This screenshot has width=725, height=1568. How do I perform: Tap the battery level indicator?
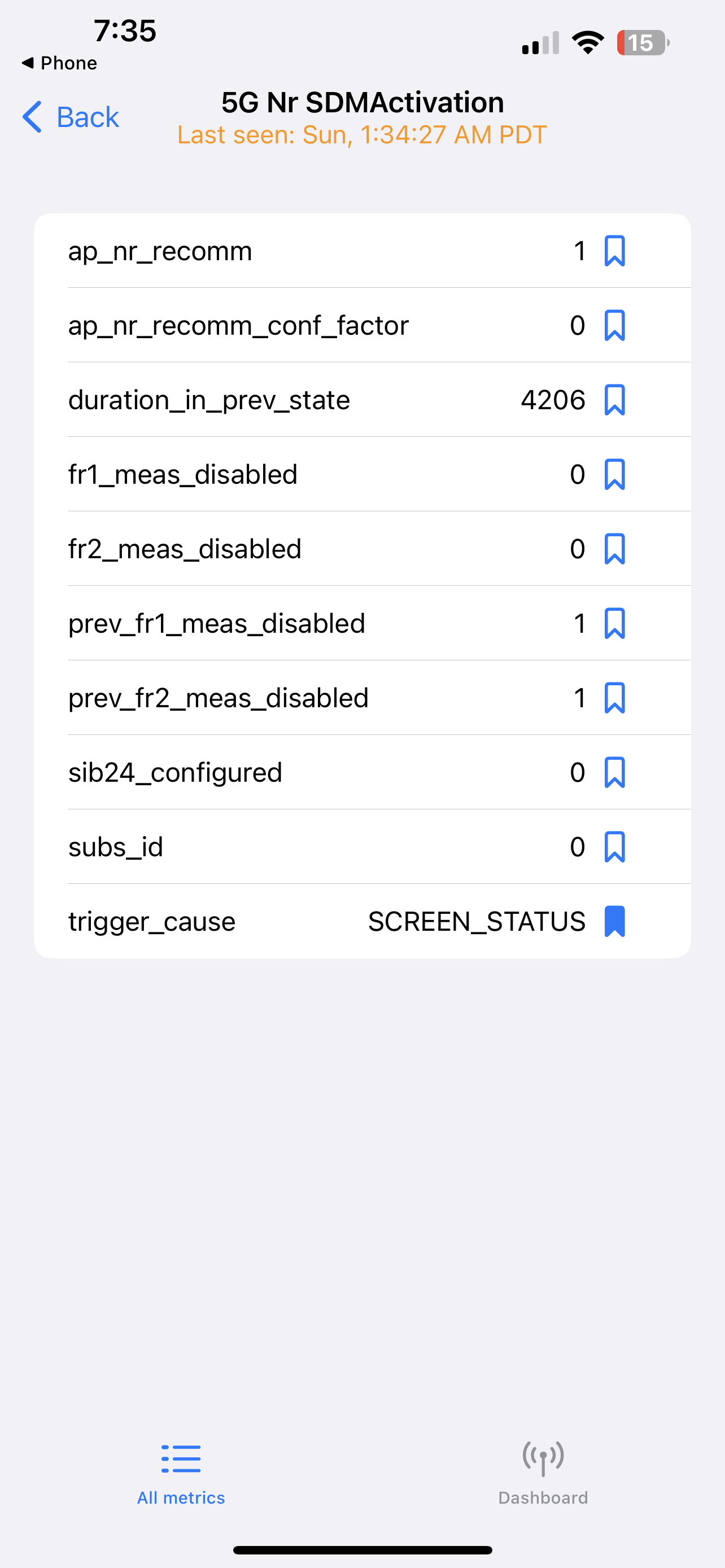click(x=643, y=42)
